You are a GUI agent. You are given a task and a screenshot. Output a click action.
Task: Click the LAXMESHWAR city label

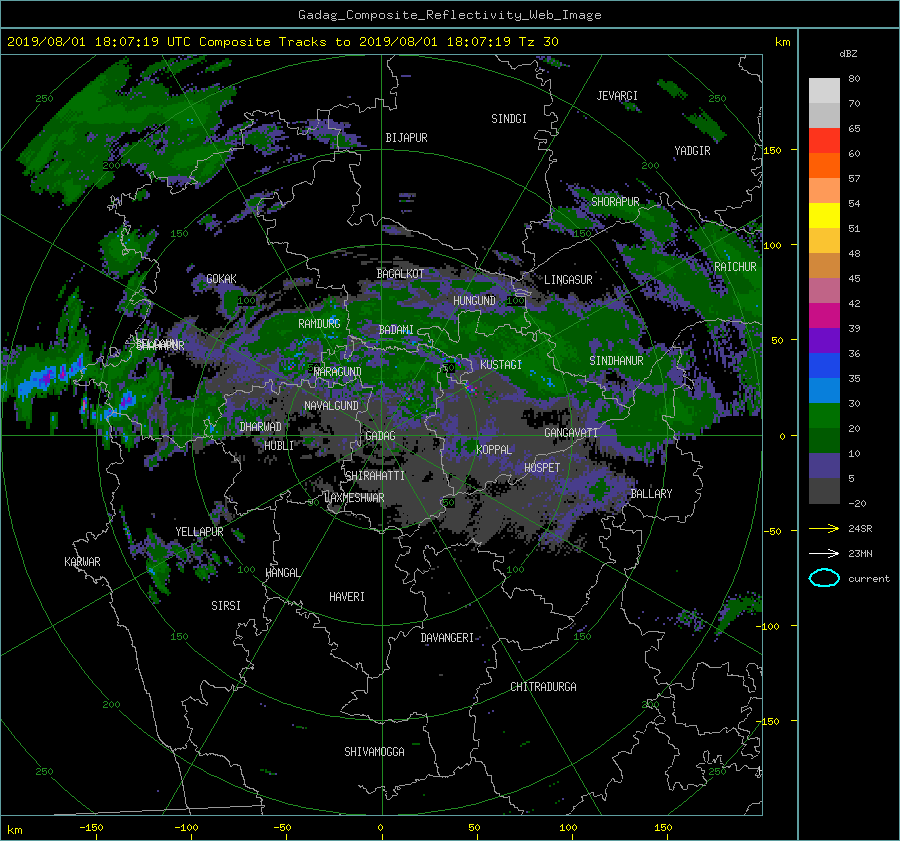354,498
